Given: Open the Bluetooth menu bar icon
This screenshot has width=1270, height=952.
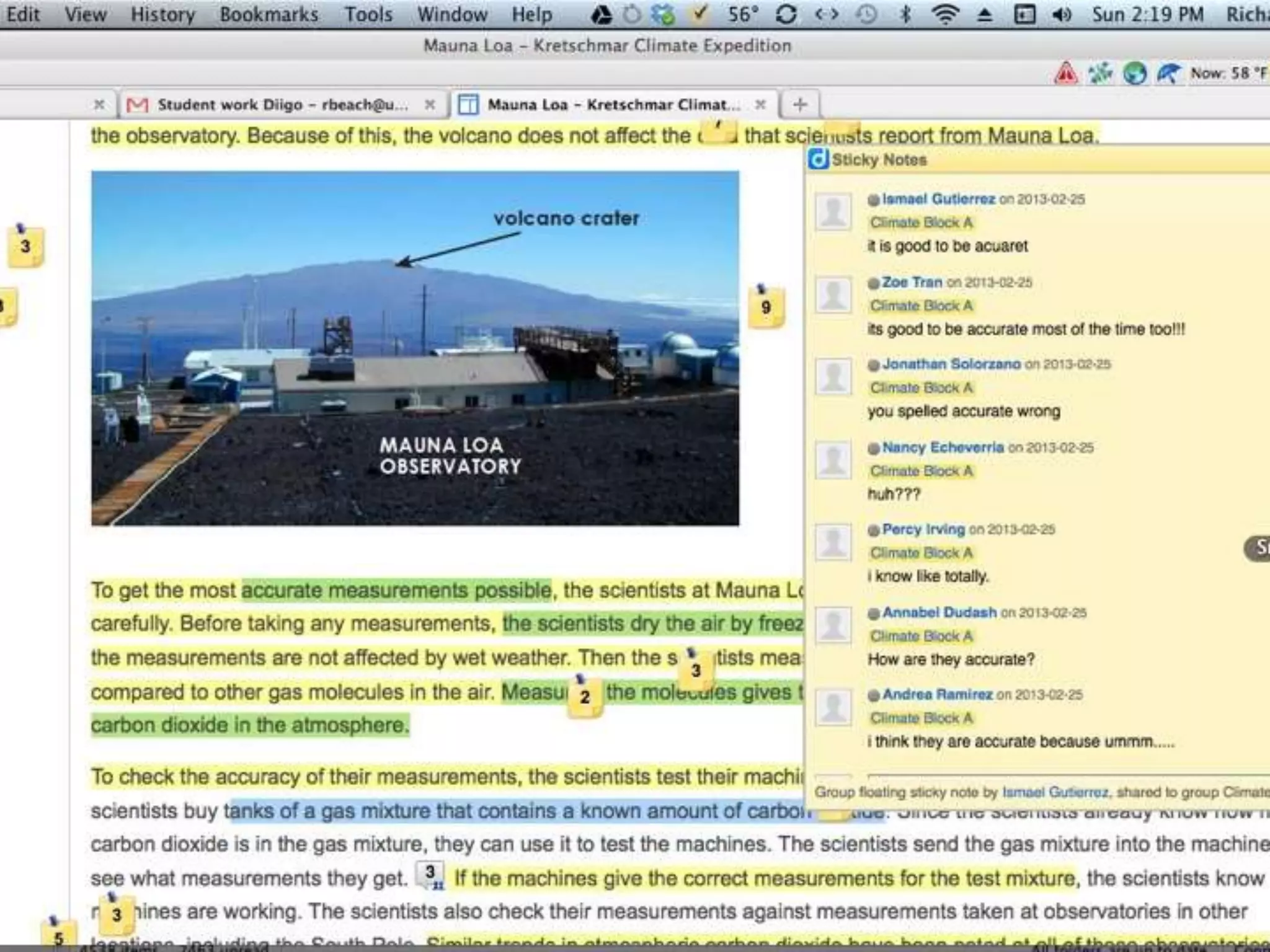Looking at the screenshot, I should click(905, 14).
